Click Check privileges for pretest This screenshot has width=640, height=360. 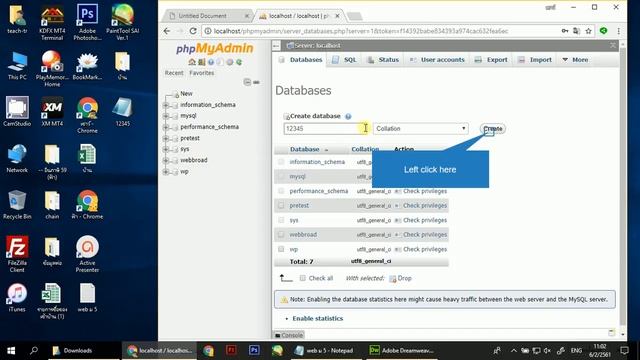pos(424,206)
